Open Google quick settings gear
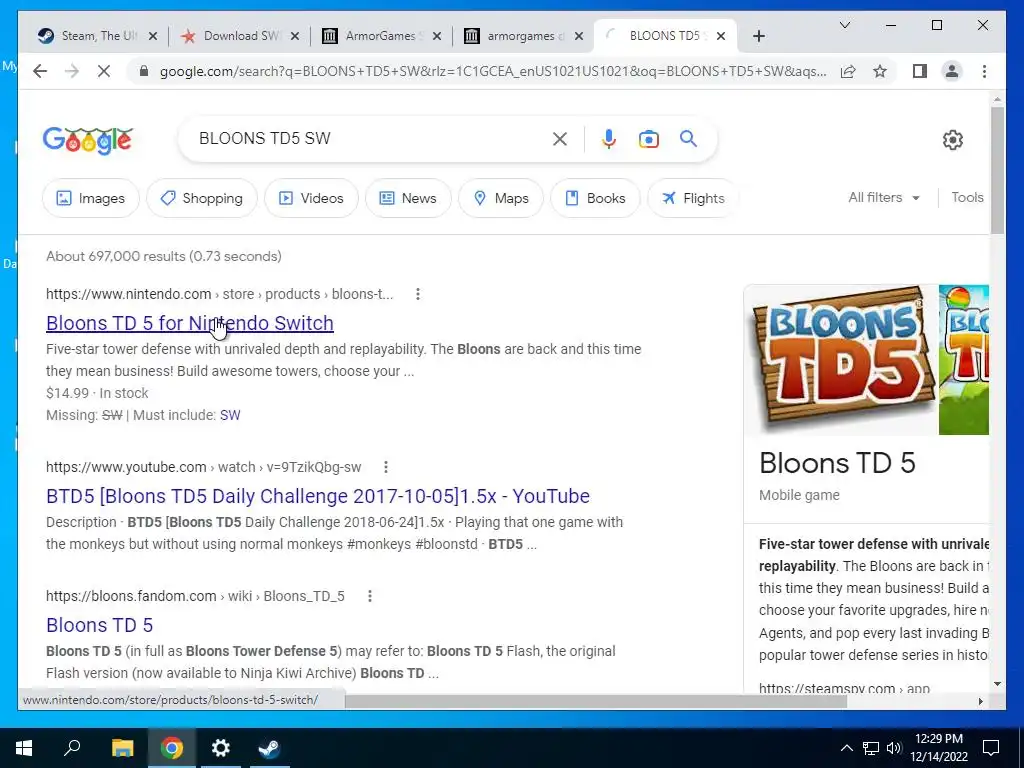The width and height of the screenshot is (1024, 768). click(953, 140)
